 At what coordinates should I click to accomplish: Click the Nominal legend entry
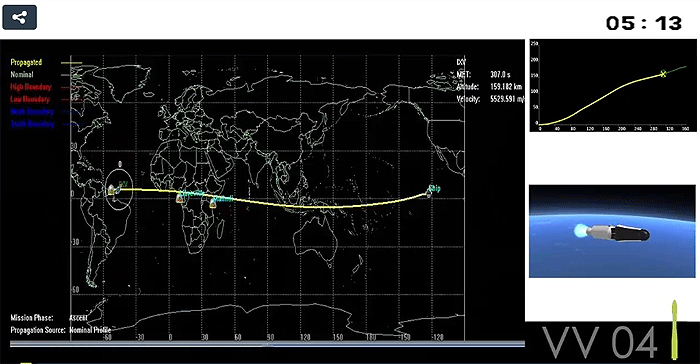click(22, 75)
